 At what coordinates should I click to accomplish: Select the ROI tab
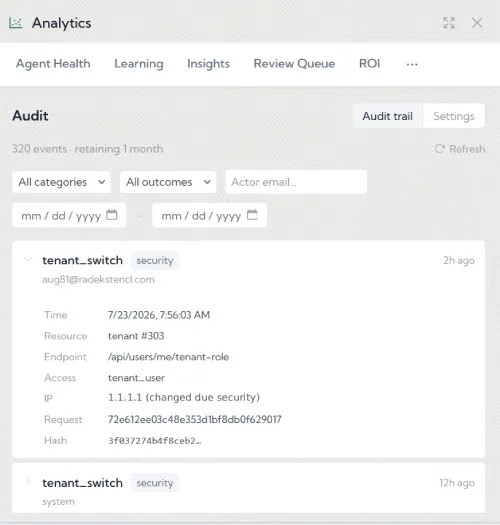tap(369, 64)
